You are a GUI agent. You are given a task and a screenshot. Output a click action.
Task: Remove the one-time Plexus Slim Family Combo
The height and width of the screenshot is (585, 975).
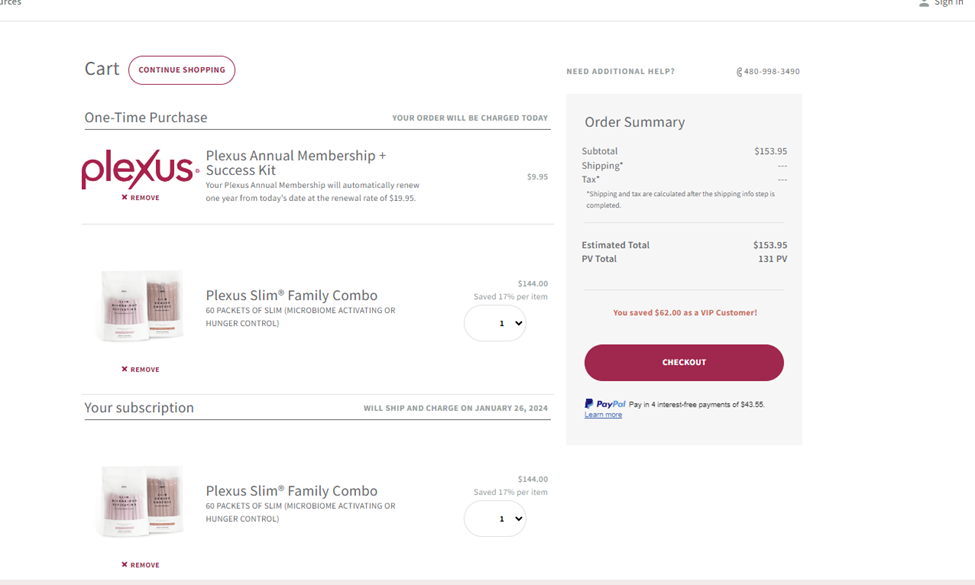point(139,369)
